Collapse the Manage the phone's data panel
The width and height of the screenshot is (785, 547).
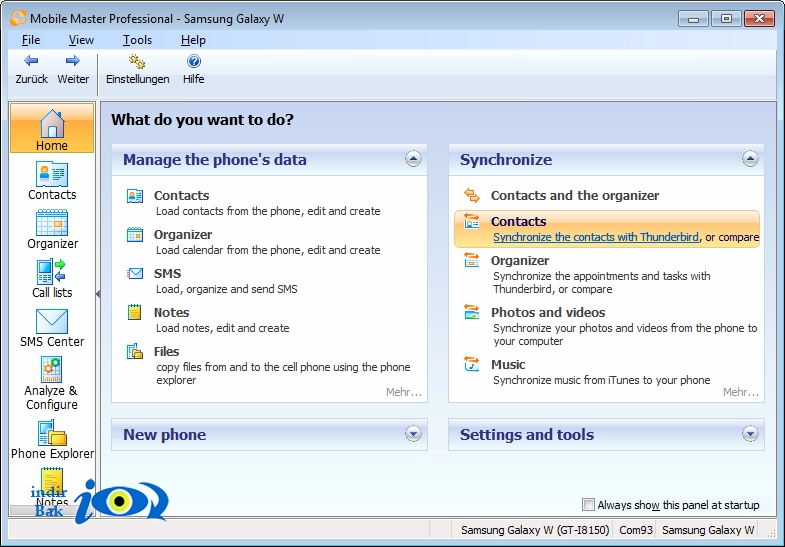(x=413, y=159)
